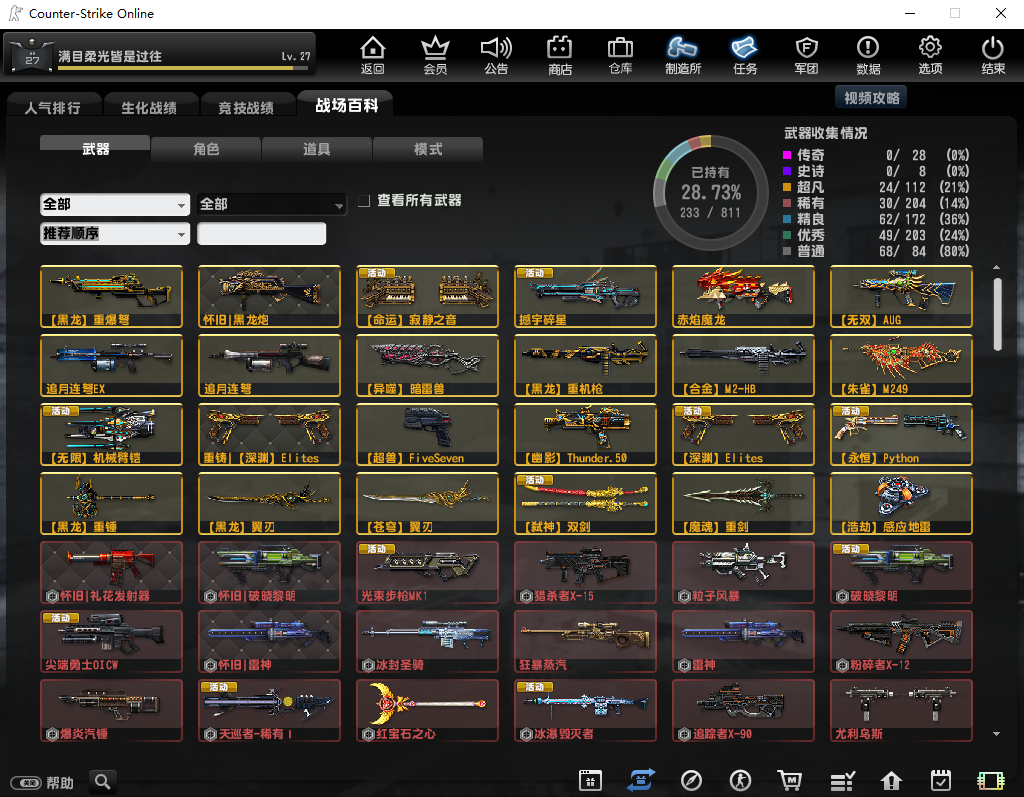Click the pink 传奇 rarity color swatch
Image resolution: width=1024 pixels, height=797 pixels.
(787, 155)
